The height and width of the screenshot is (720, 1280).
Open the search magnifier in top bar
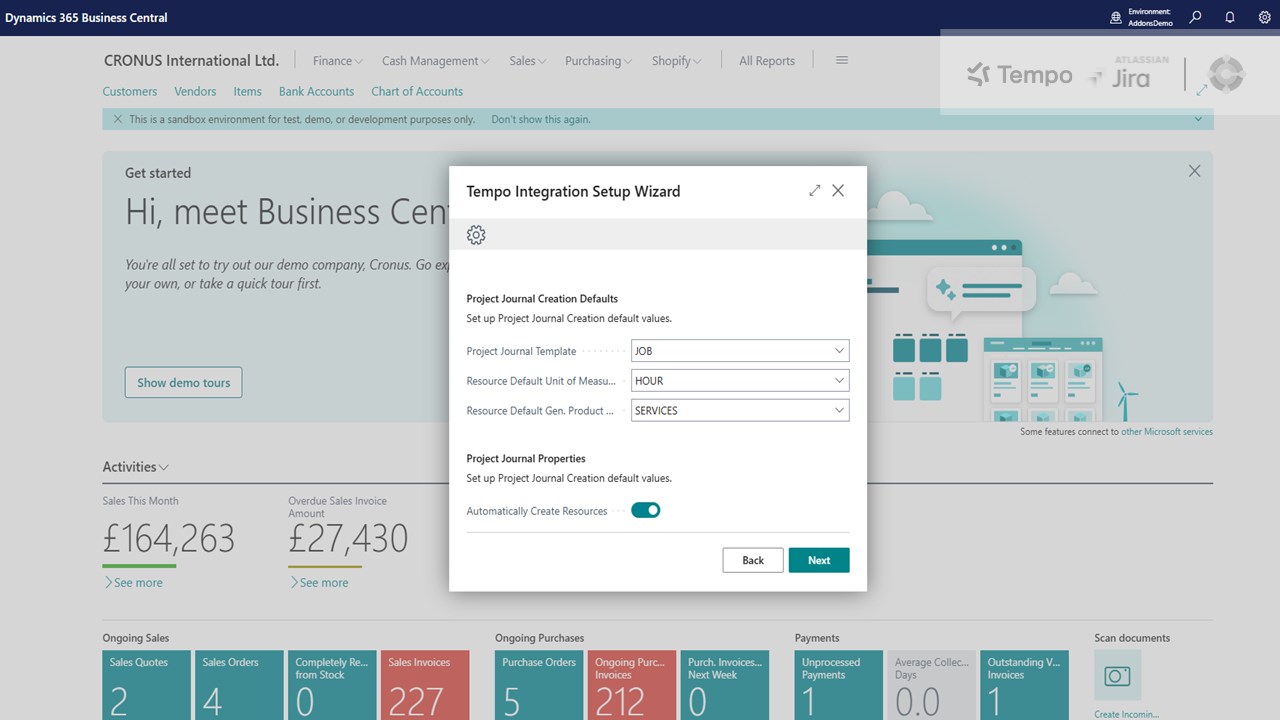tap(1195, 17)
